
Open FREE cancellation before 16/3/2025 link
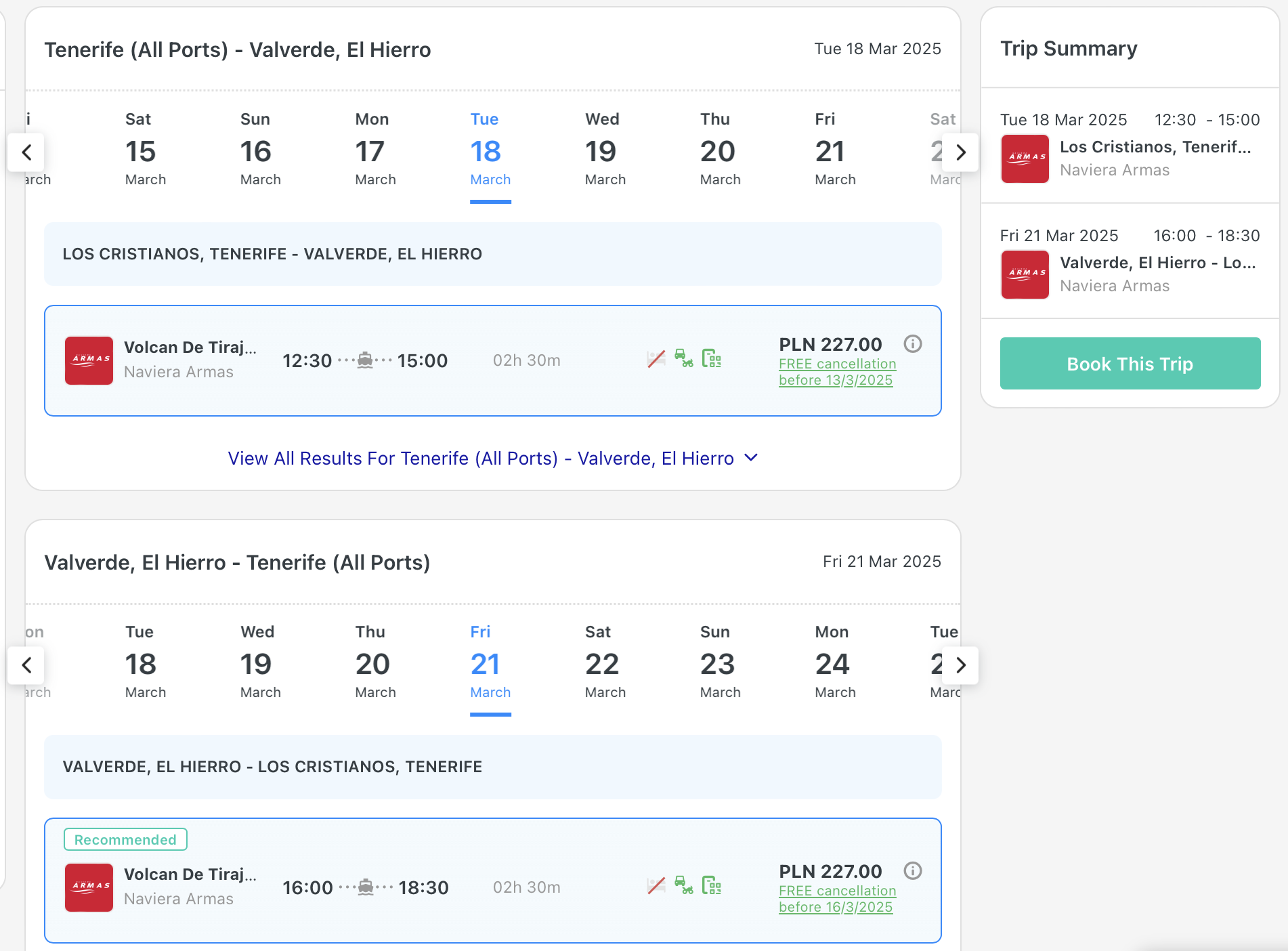pyautogui.click(x=837, y=899)
